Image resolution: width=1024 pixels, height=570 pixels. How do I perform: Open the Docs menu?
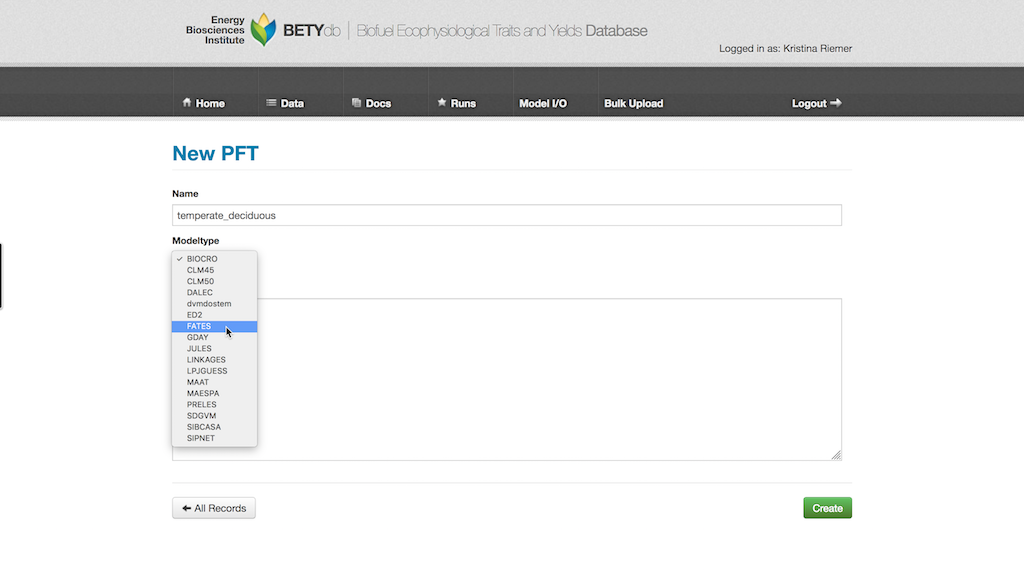[371, 103]
